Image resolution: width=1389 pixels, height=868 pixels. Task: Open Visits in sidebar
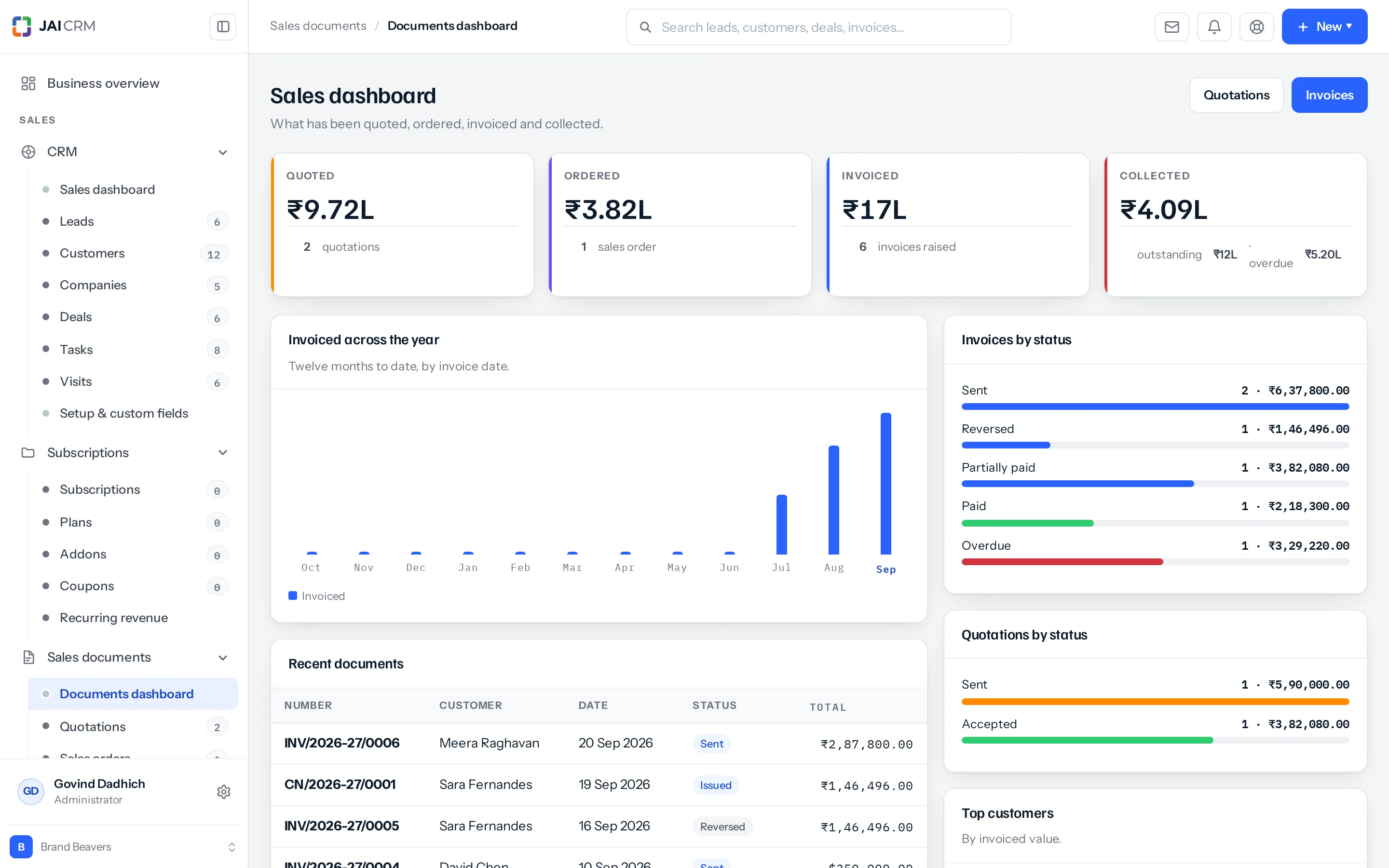point(133,381)
